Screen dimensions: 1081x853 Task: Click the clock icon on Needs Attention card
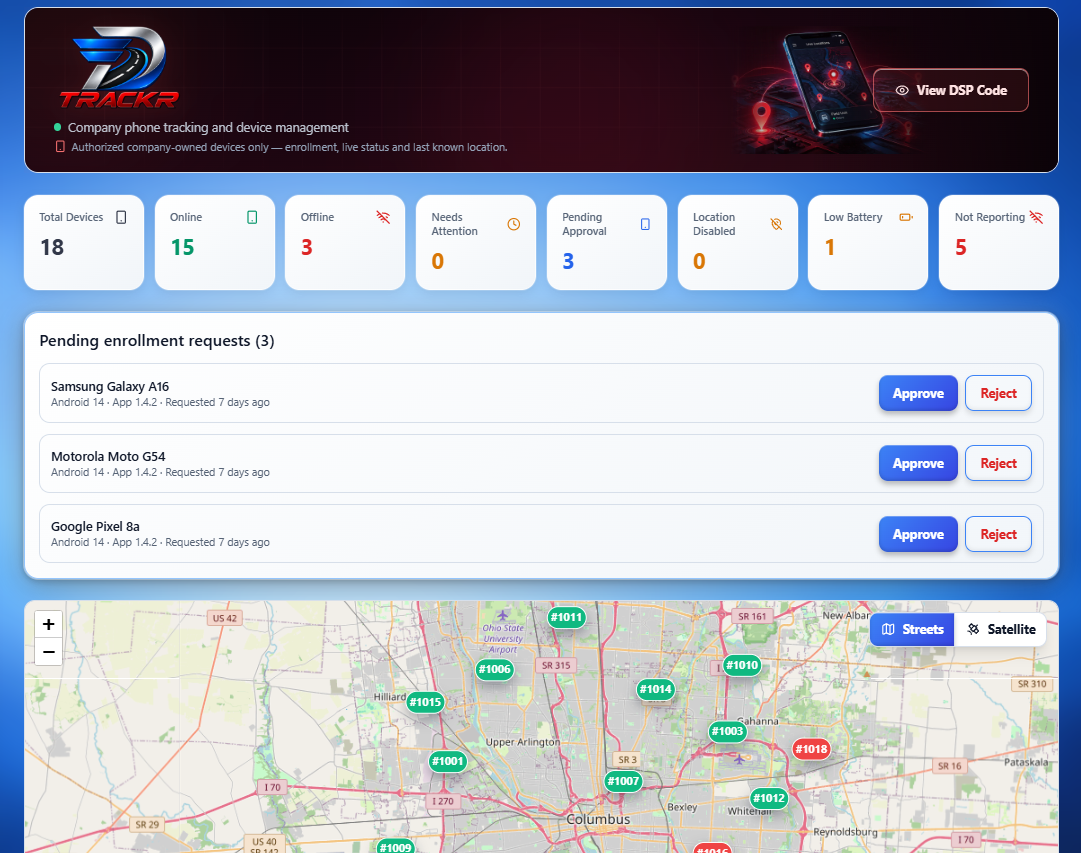[514, 224]
